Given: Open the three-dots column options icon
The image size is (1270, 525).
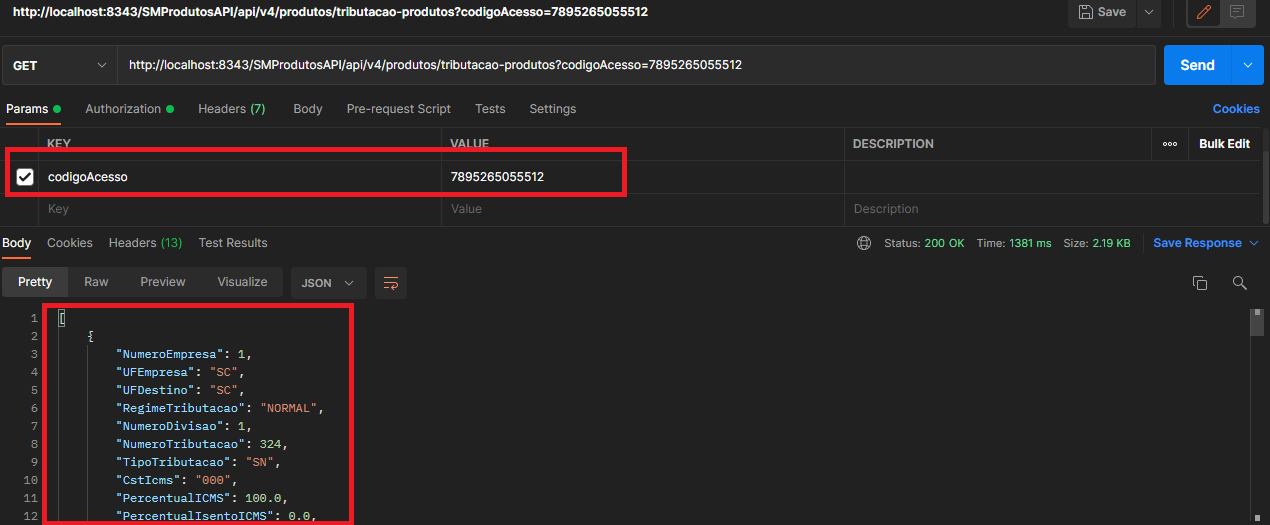Looking at the screenshot, I should [x=1169, y=144].
